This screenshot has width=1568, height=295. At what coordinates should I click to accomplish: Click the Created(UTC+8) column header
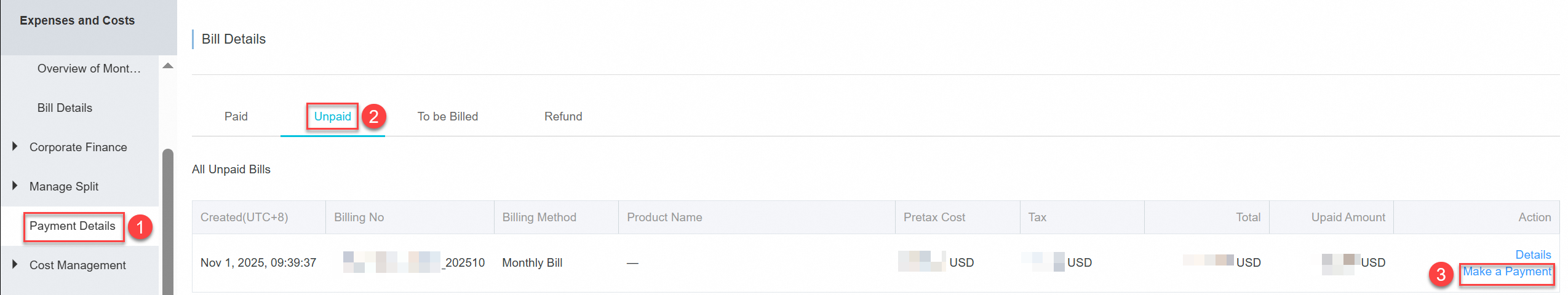click(x=244, y=217)
